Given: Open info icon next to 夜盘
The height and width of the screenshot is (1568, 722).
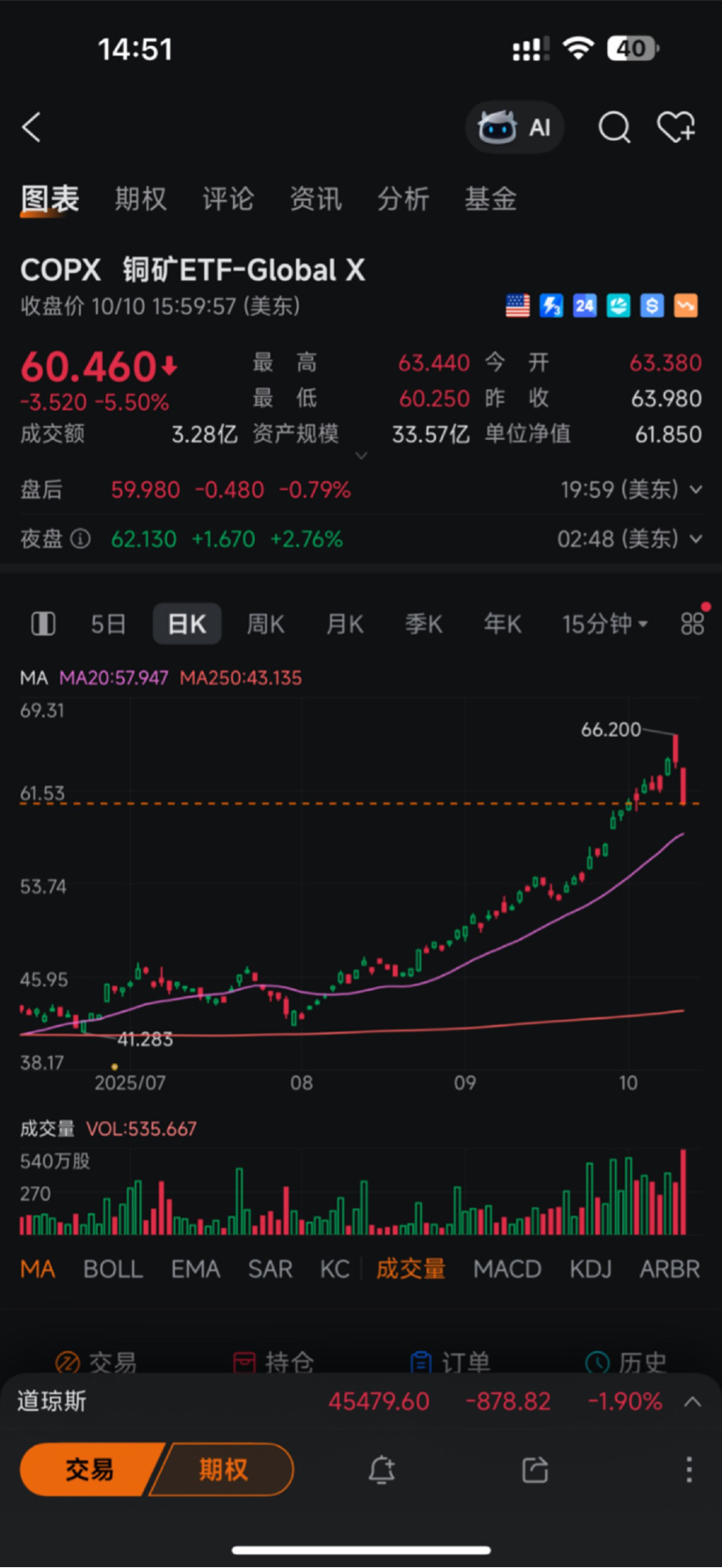Looking at the screenshot, I should click(81, 539).
